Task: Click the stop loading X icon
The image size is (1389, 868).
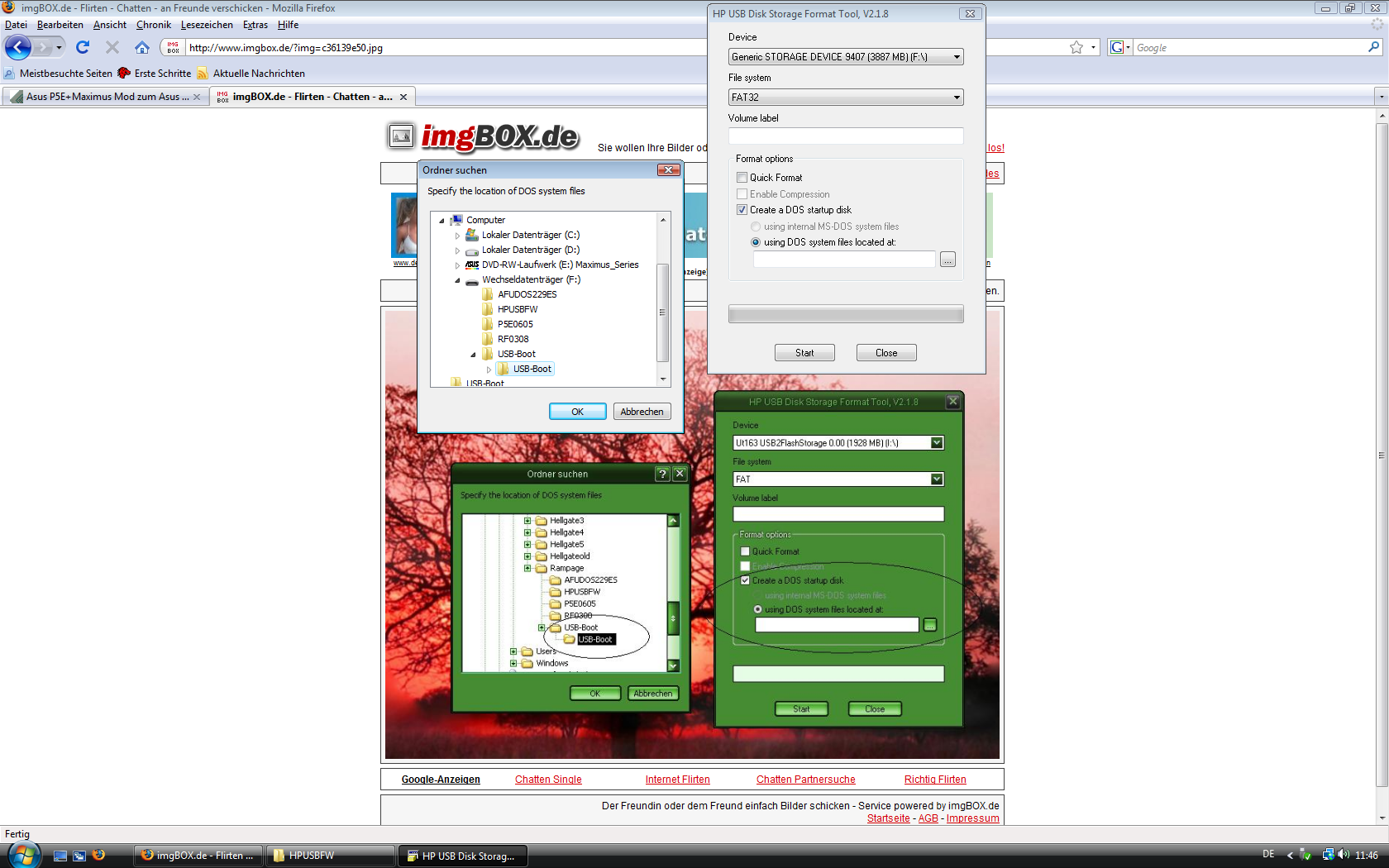Action: point(112,47)
